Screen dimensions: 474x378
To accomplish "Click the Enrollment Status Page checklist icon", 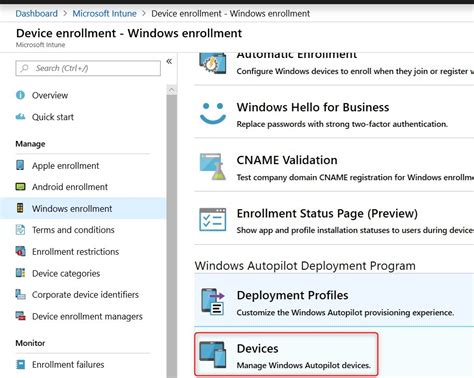I will click(x=213, y=219).
